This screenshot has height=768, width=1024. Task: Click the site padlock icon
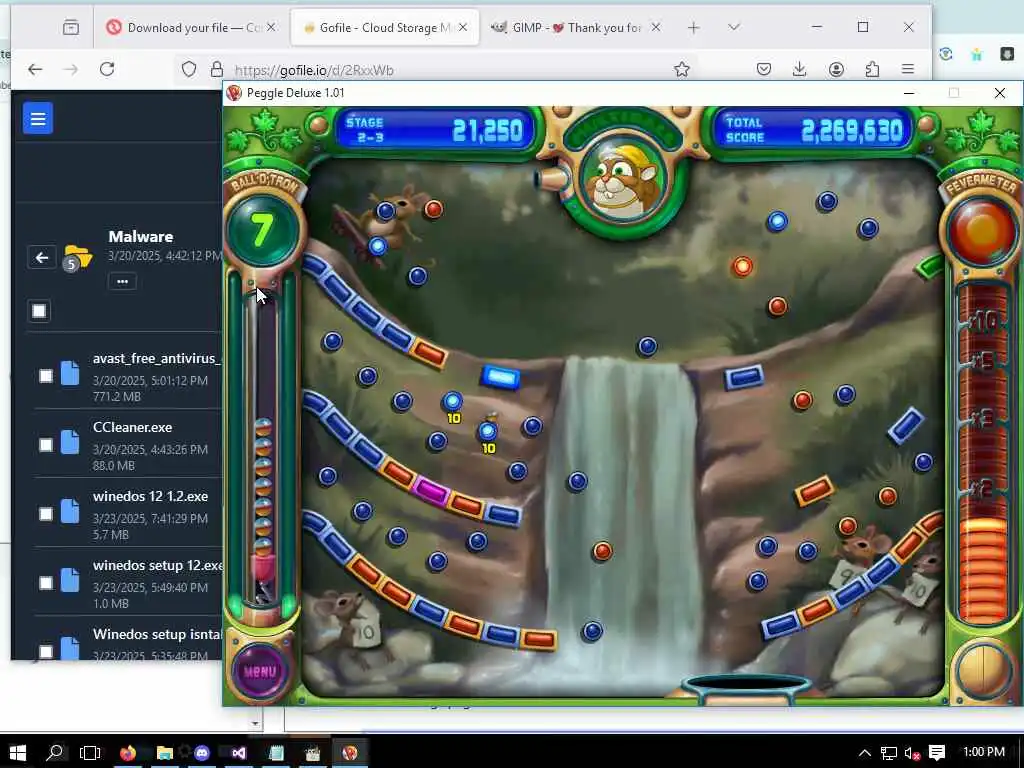pos(217,69)
